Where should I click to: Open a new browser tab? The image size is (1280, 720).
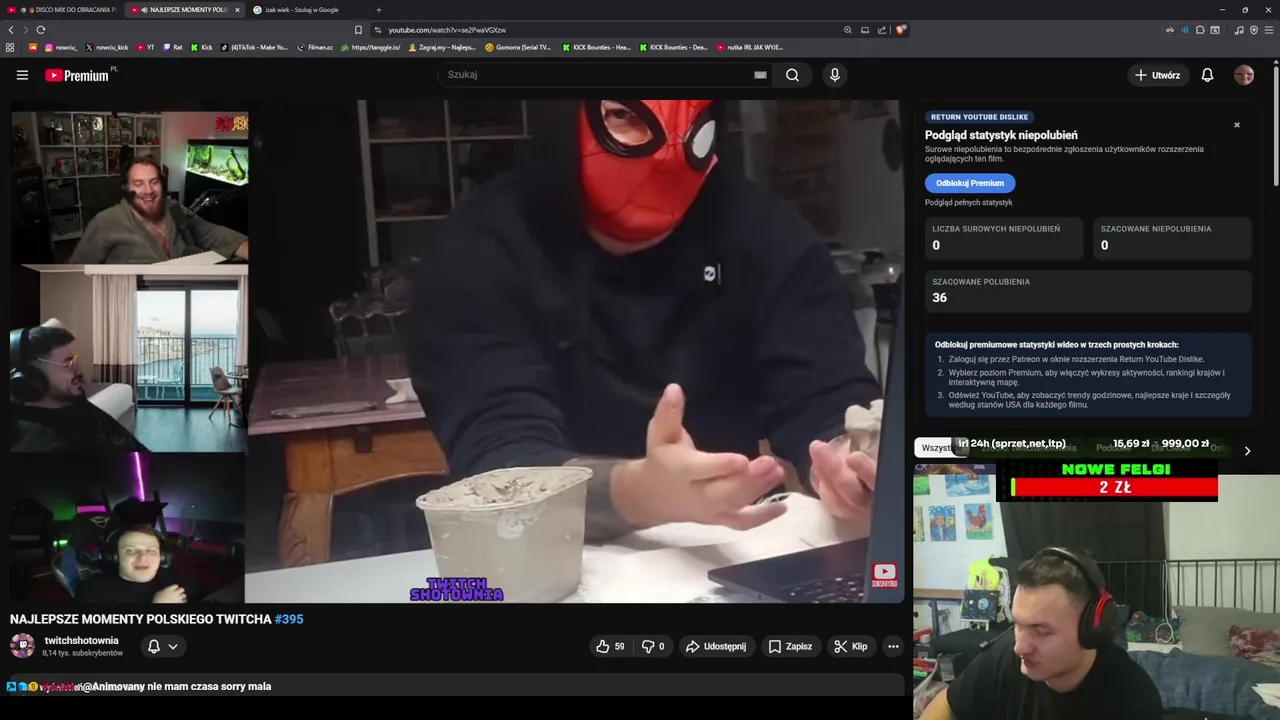378,10
